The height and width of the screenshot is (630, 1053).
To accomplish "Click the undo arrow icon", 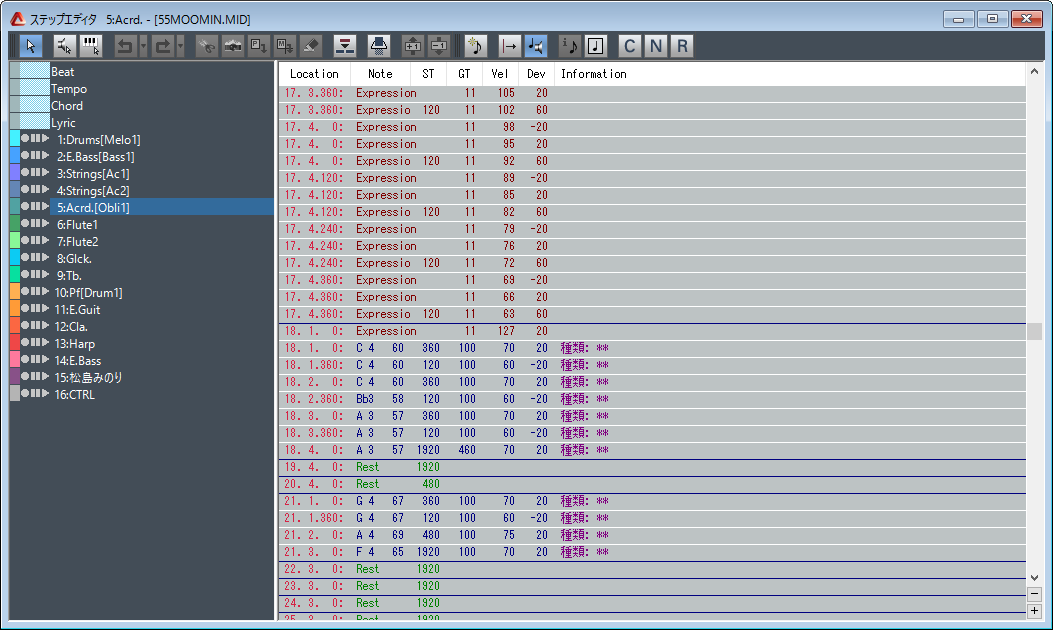I will tap(125, 46).
